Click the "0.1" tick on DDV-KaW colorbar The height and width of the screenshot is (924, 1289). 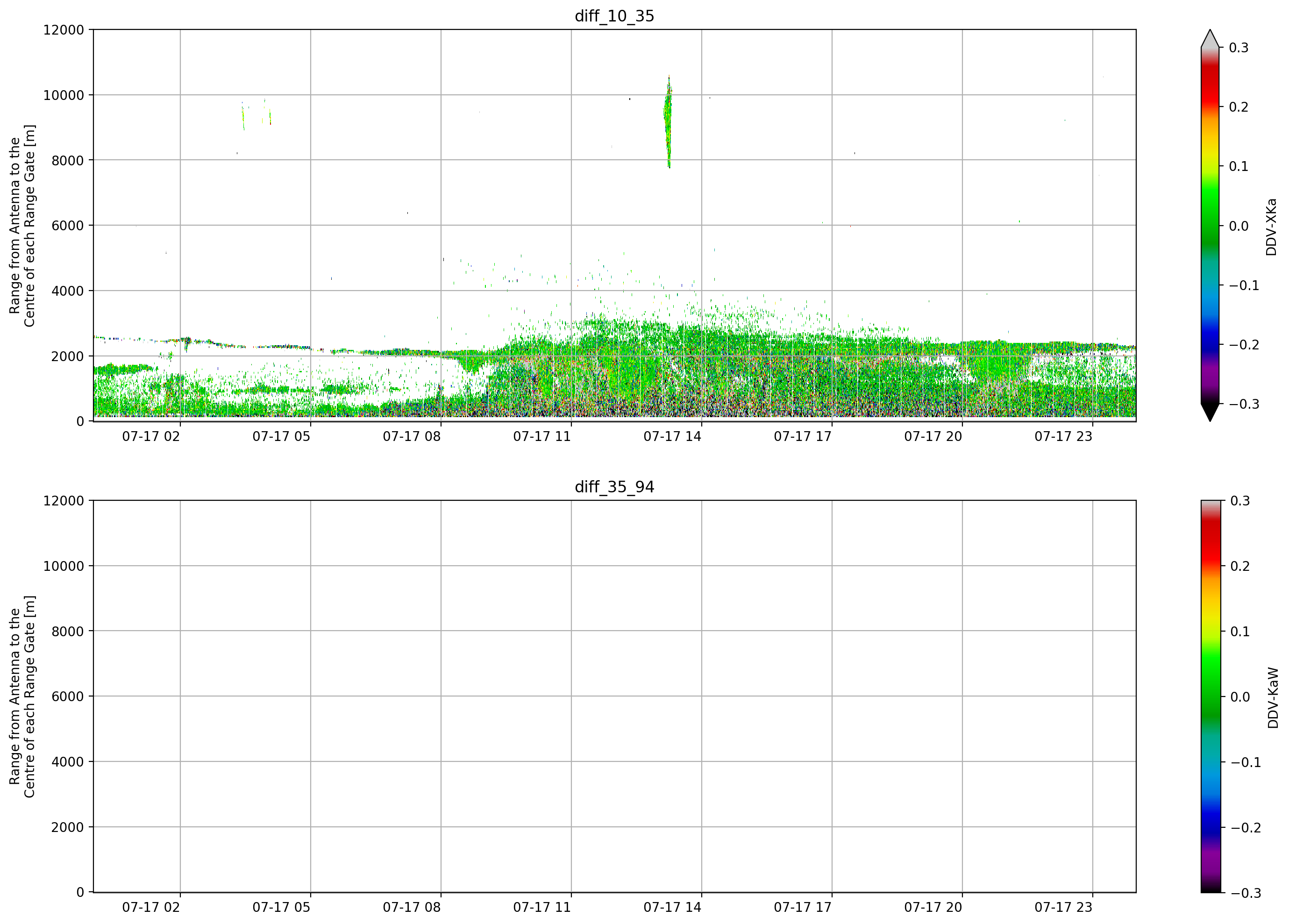[x=1240, y=632]
